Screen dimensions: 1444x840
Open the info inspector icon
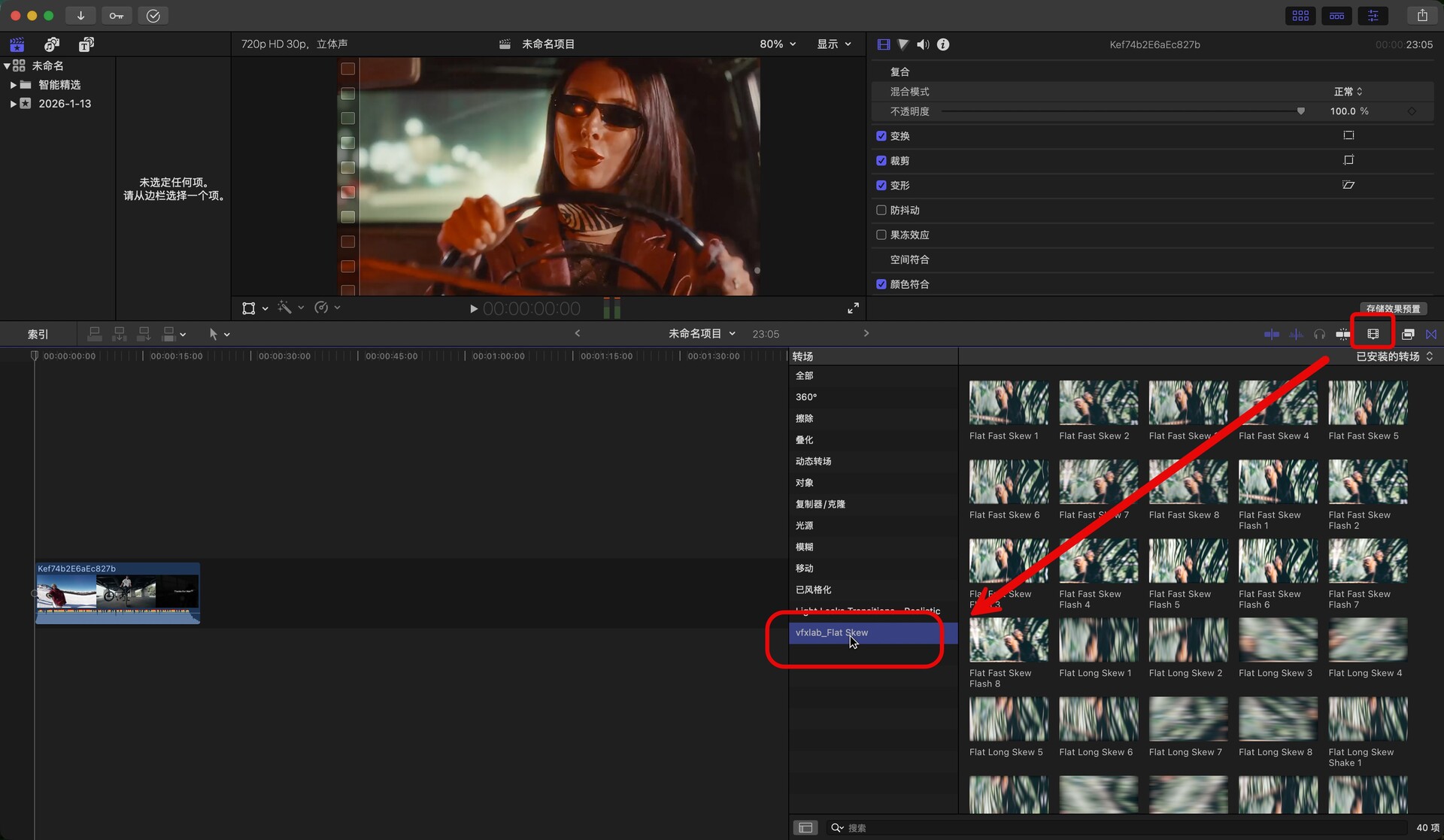click(943, 44)
